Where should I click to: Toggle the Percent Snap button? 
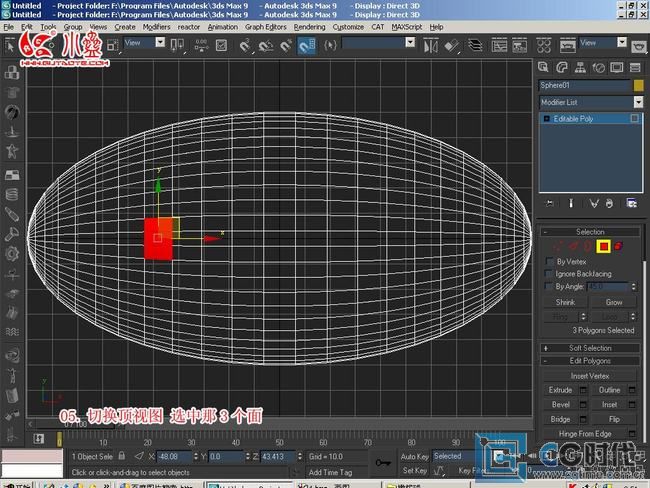coord(286,45)
